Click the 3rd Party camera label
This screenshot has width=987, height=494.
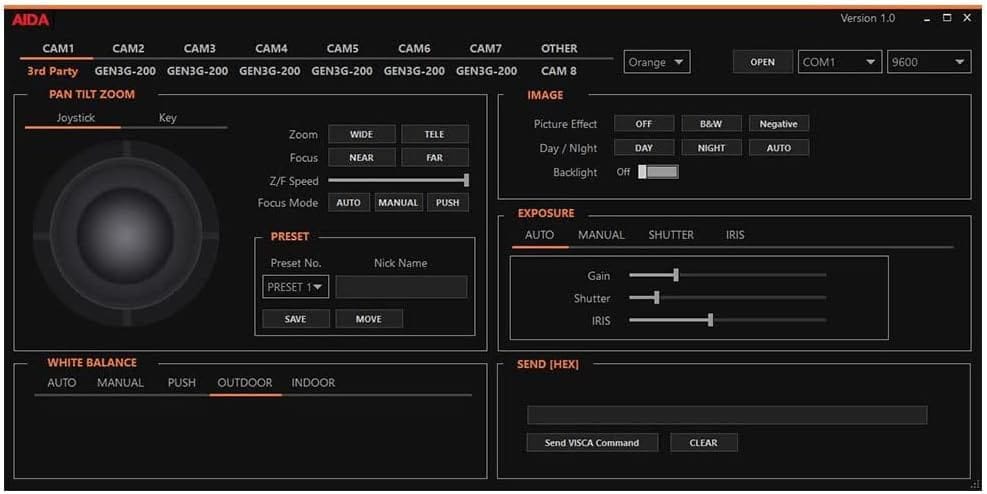pyautogui.click(x=52, y=71)
